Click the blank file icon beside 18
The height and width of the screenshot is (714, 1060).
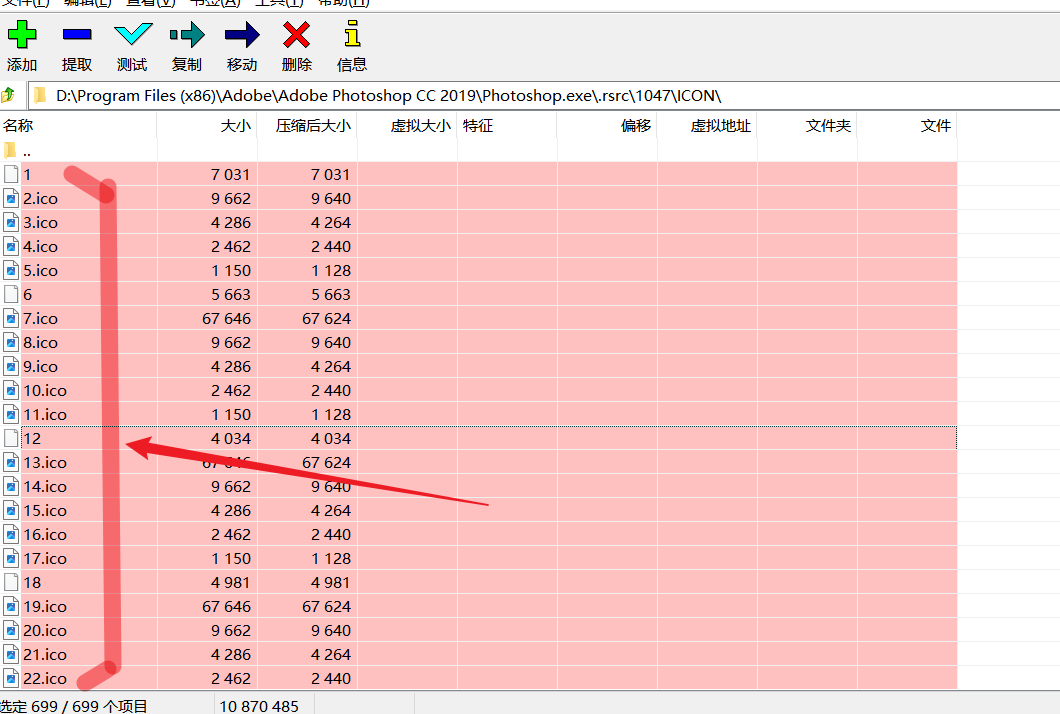click(x=11, y=582)
